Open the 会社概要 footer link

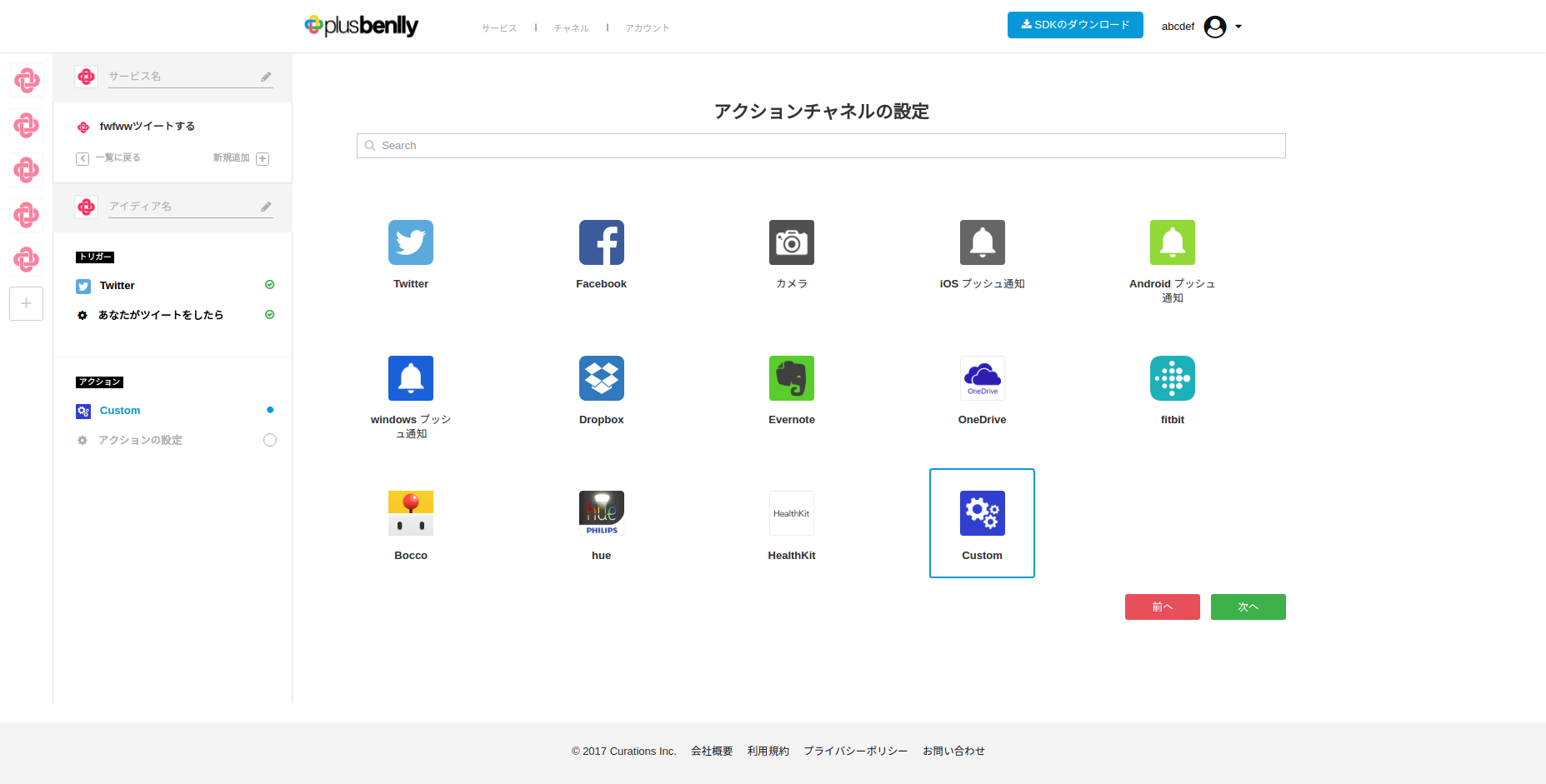(x=712, y=751)
